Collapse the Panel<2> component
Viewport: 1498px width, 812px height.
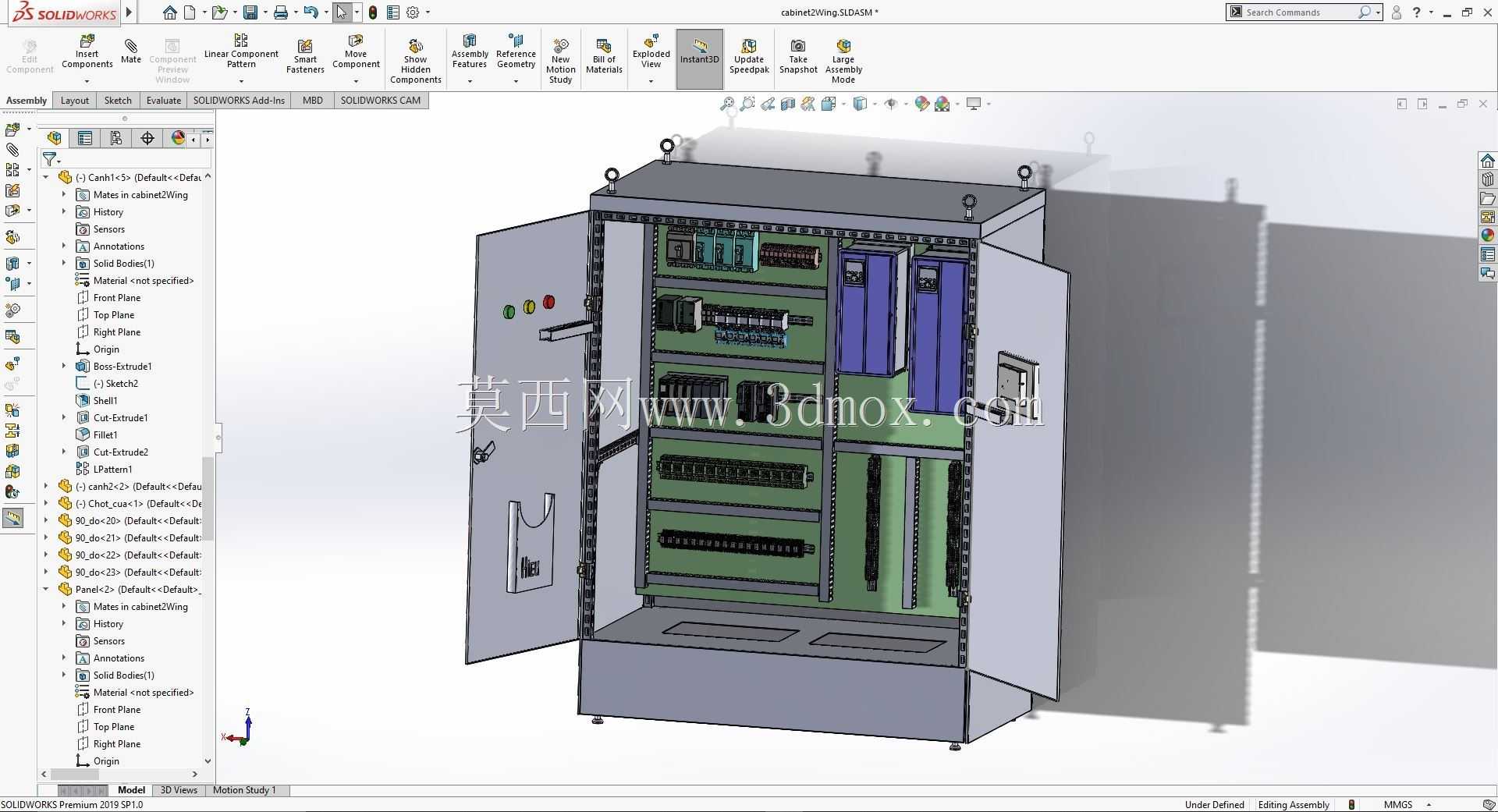click(x=46, y=590)
